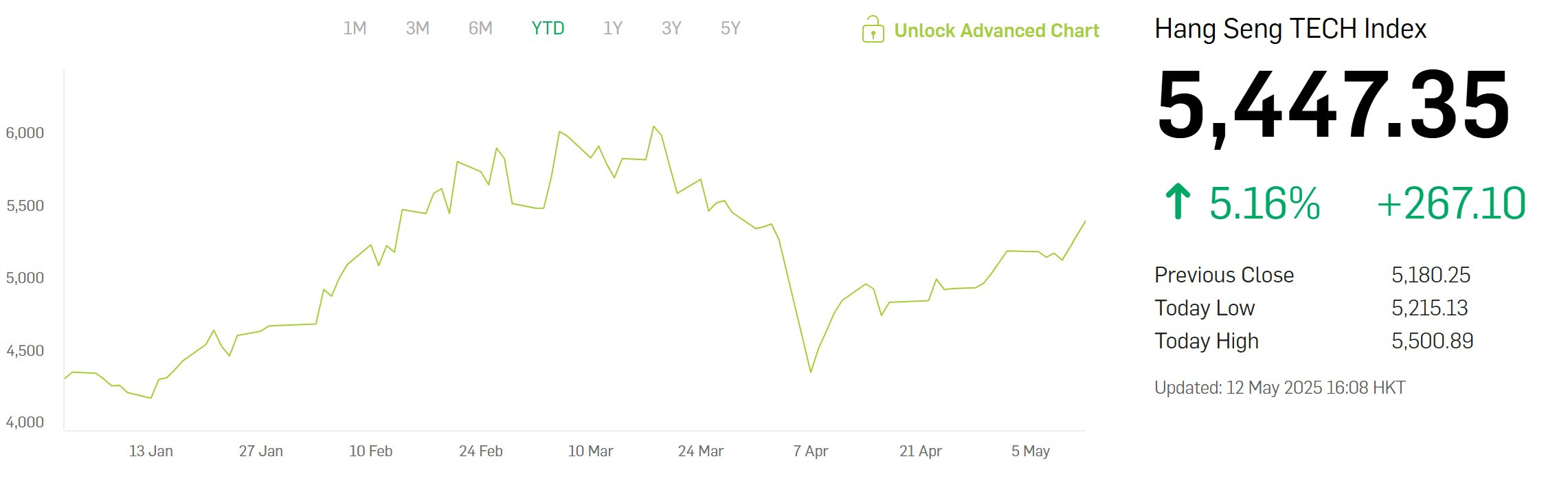Screen dimensions: 1568x481
Task: Click the 6,000 y-axis label
Action: coord(25,133)
